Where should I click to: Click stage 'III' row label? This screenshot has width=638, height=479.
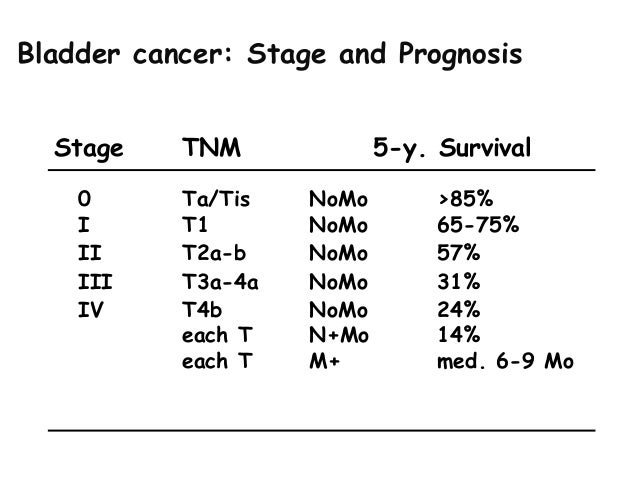[x=95, y=282]
